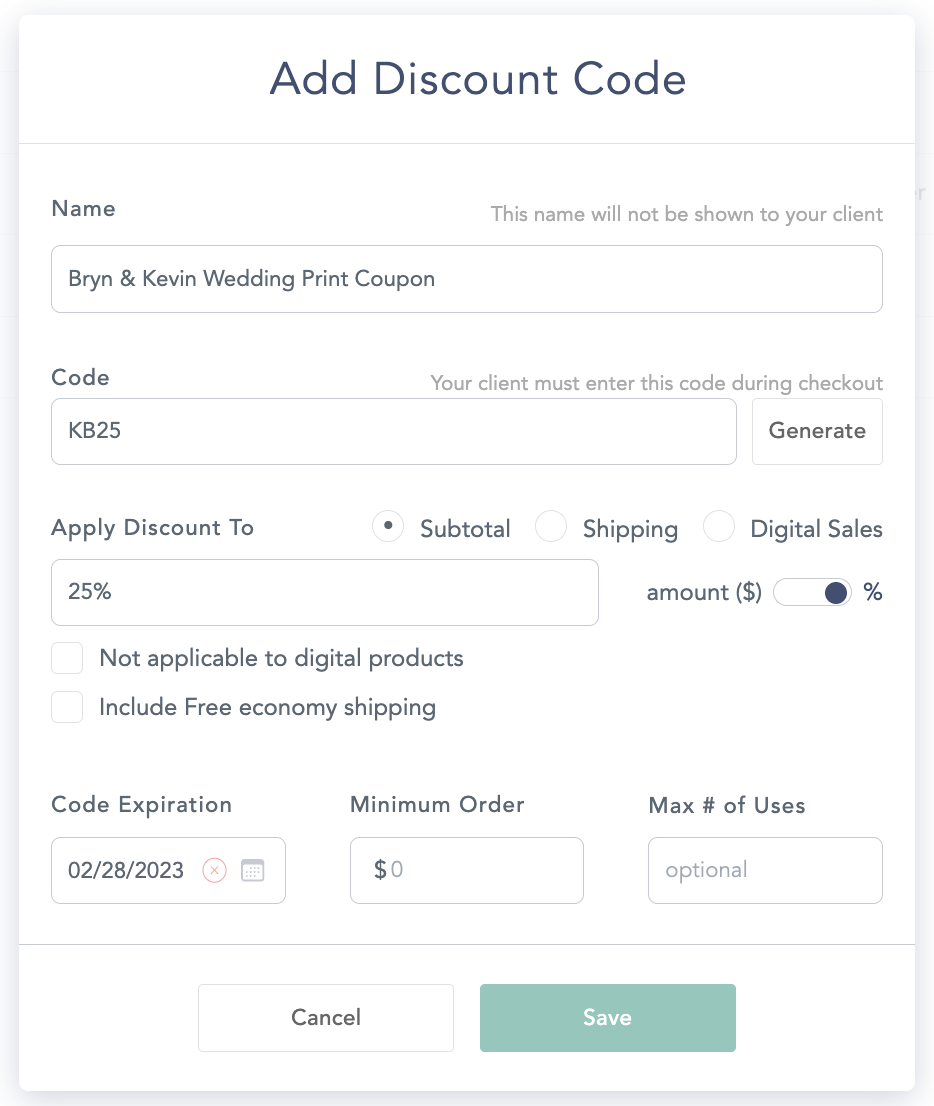This screenshot has height=1106, width=934.
Task: Clear the code expiration date
Action: (x=214, y=870)
